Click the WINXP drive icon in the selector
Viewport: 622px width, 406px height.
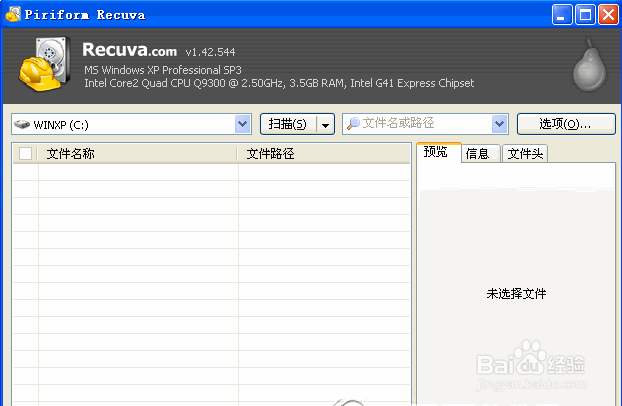[22, 125]
